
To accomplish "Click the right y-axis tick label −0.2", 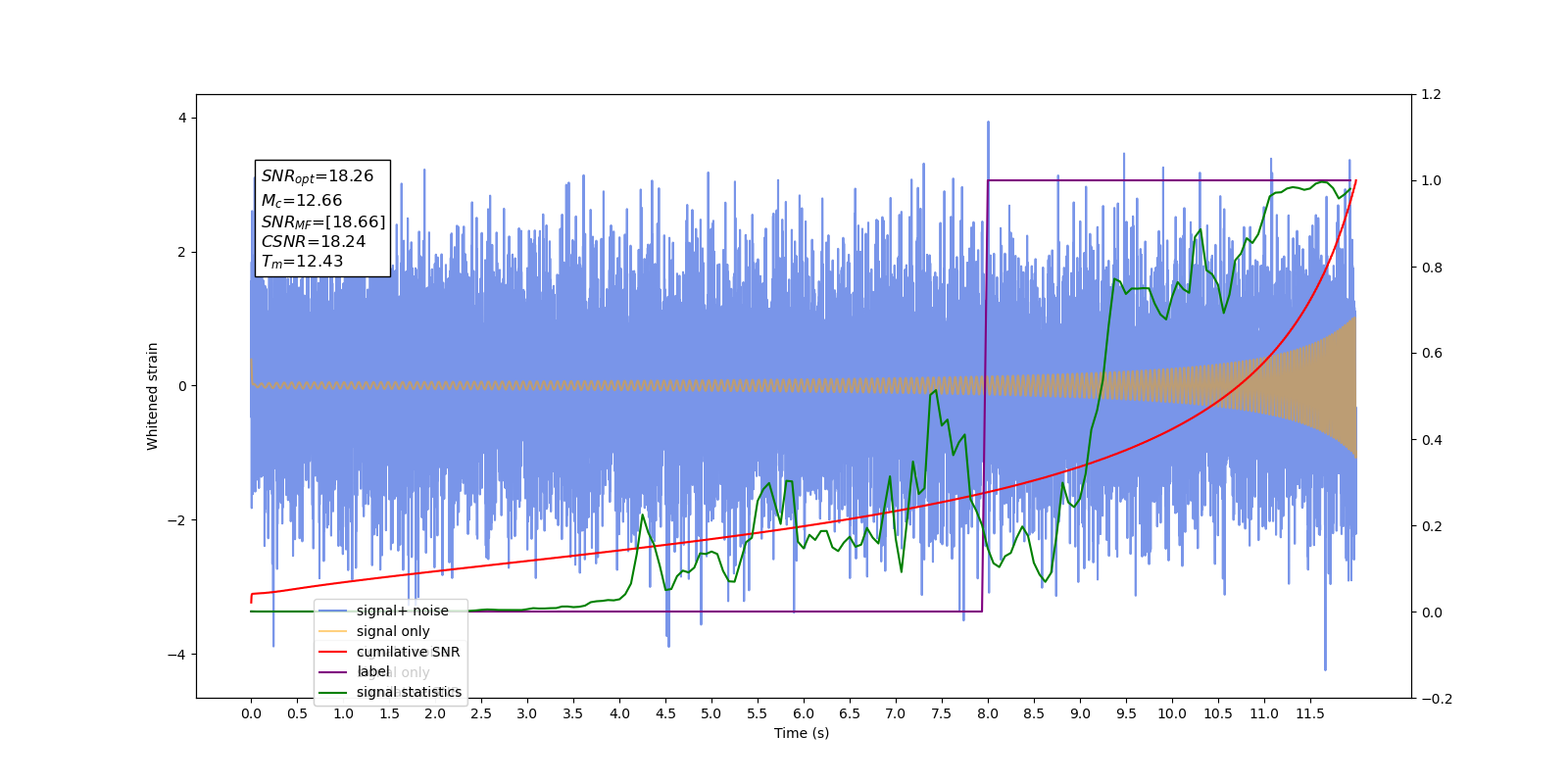I will tap(1437, 699).
